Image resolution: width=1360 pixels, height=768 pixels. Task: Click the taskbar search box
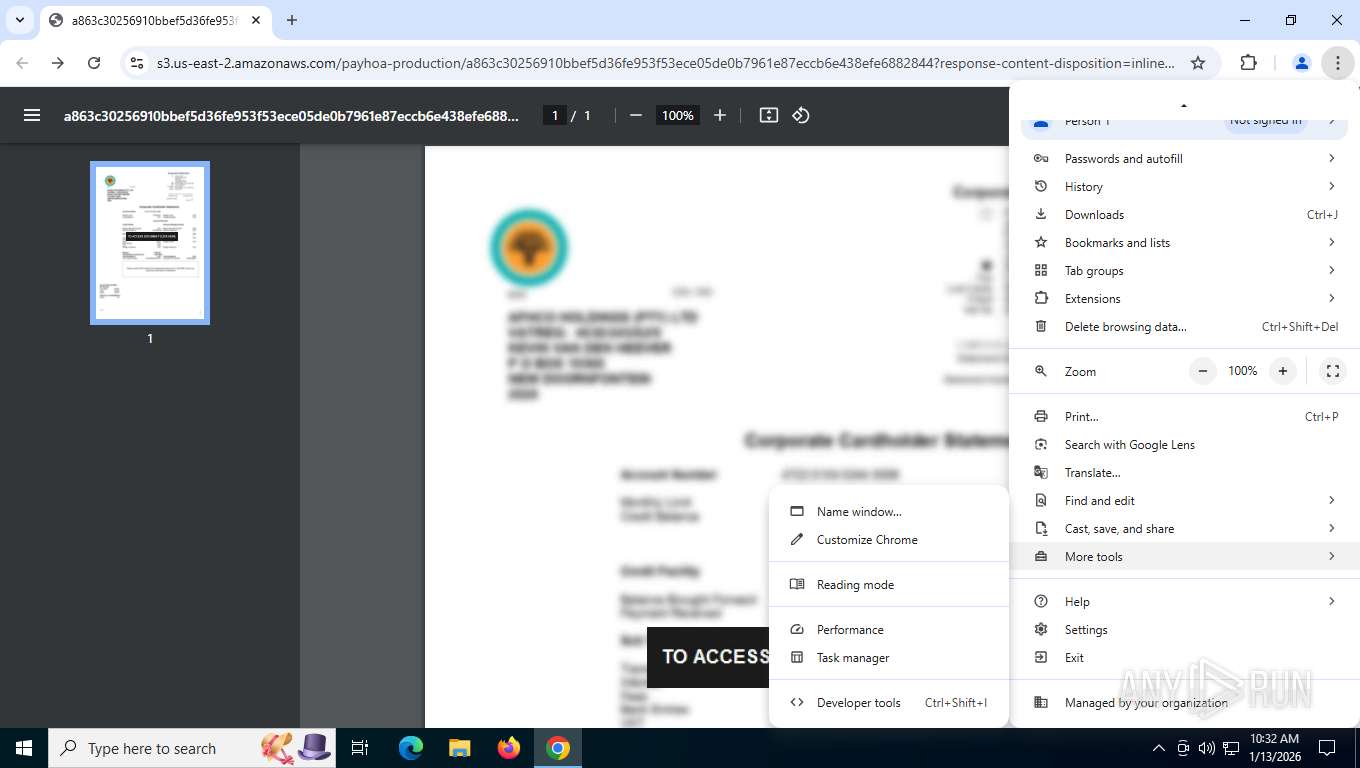pos(190,748)
